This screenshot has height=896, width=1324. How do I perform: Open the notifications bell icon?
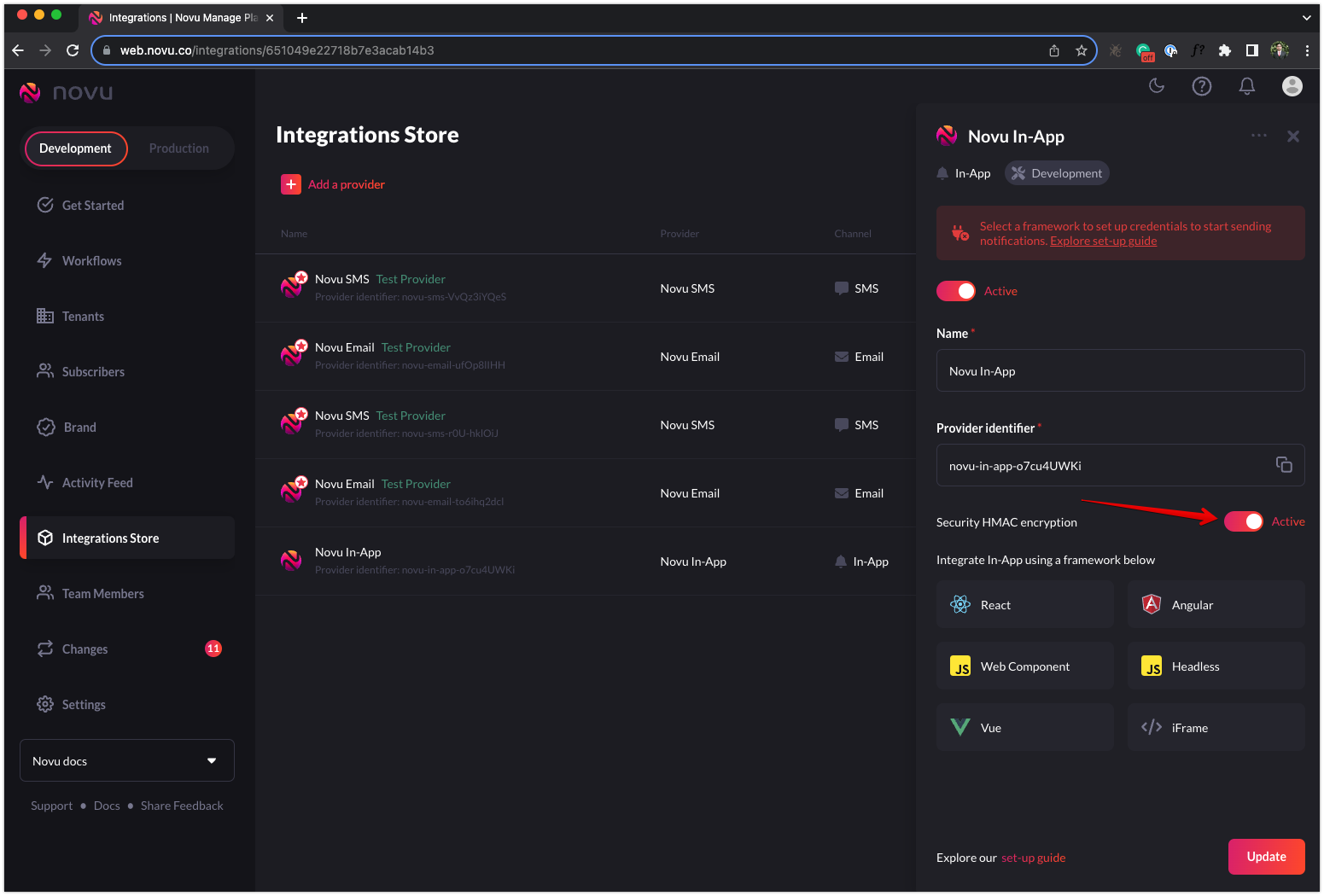1247,86
